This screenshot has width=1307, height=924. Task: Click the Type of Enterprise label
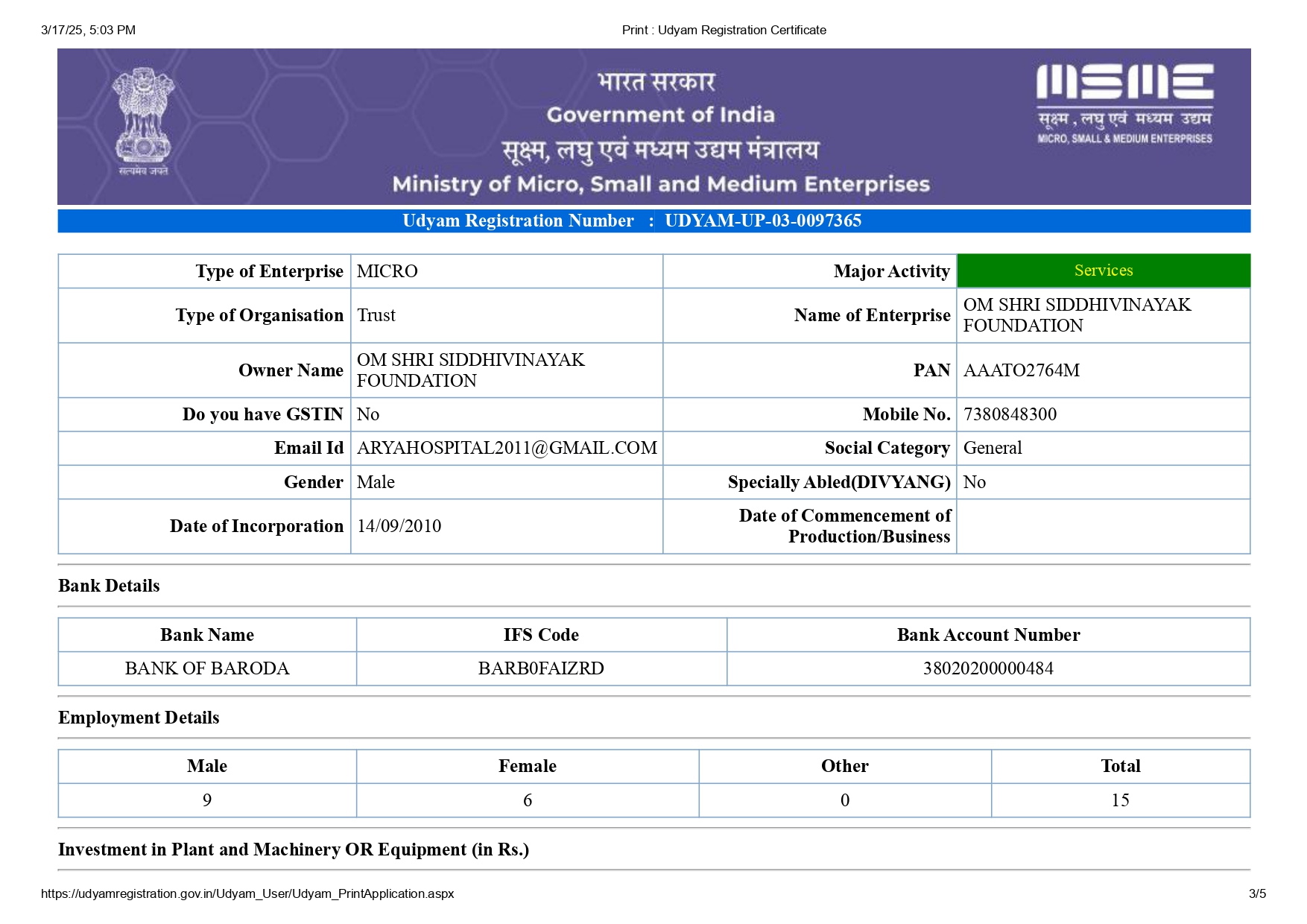(x=270, y=271)
